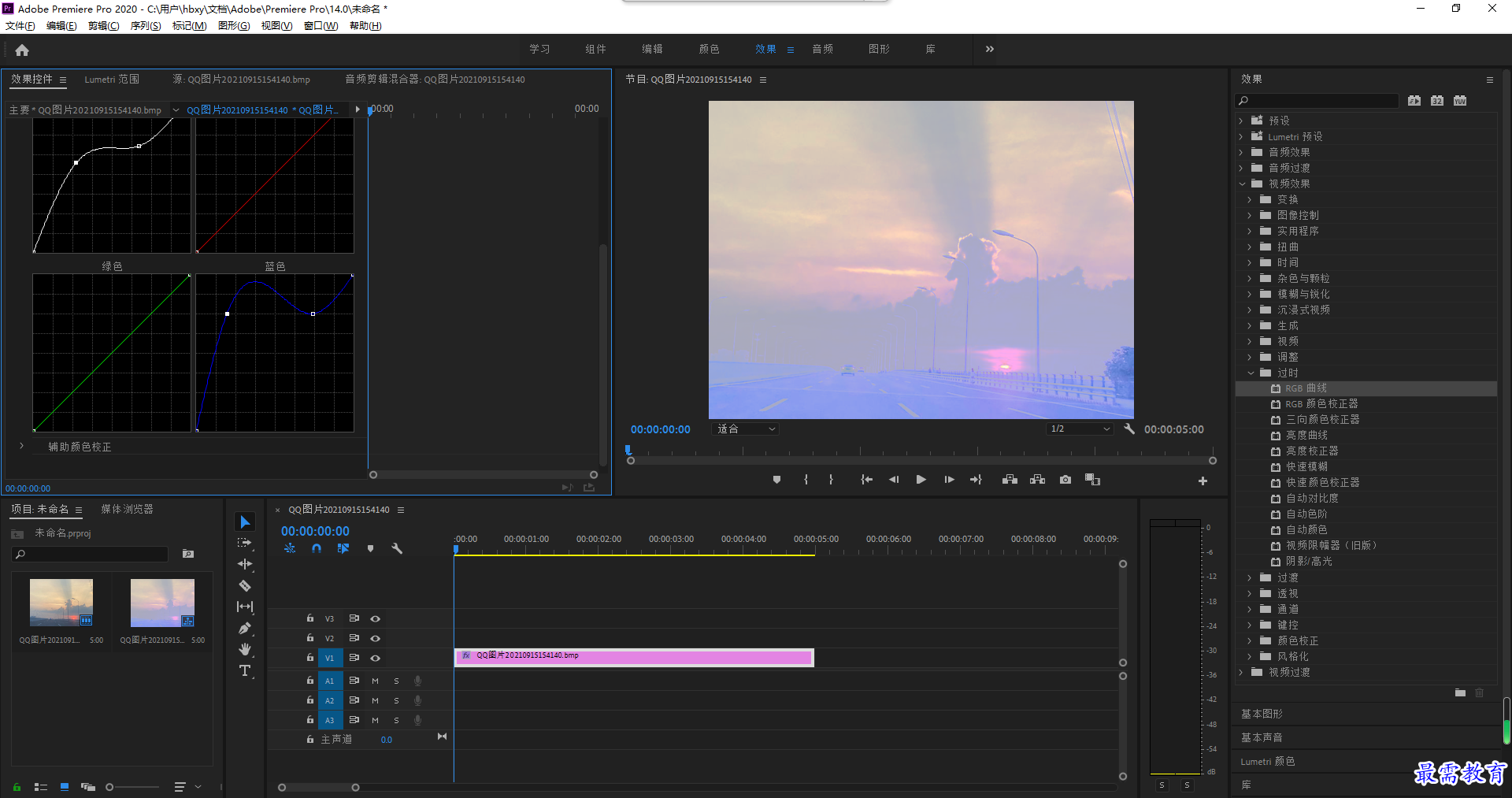
Task: Click the Home icon
Action: pyautogui.click(x=22, y=50)
